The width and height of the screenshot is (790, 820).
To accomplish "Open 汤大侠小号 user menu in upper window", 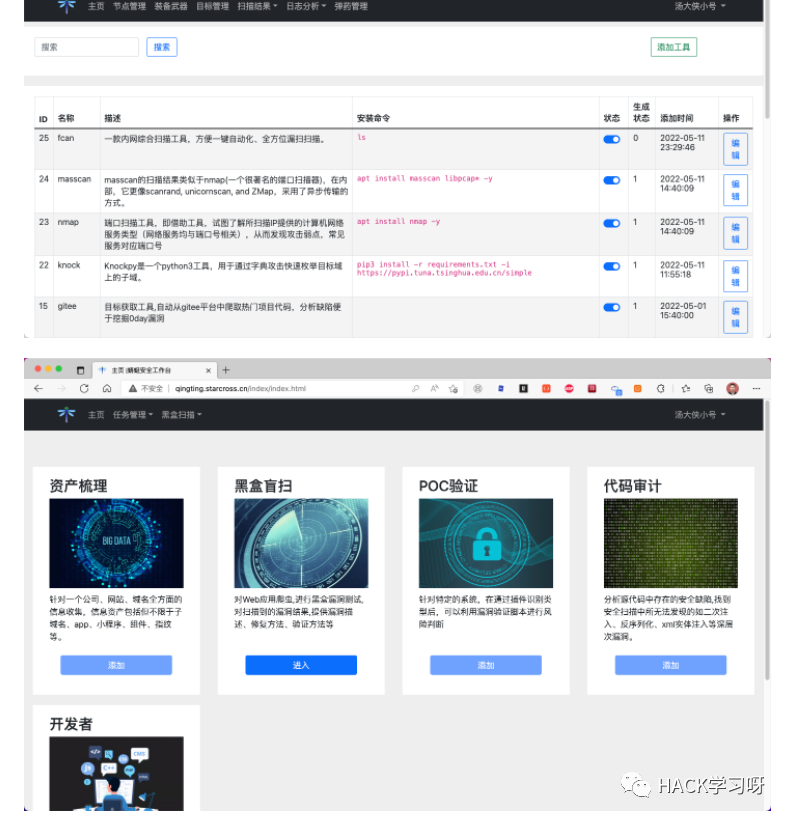I will click(700, 6).
